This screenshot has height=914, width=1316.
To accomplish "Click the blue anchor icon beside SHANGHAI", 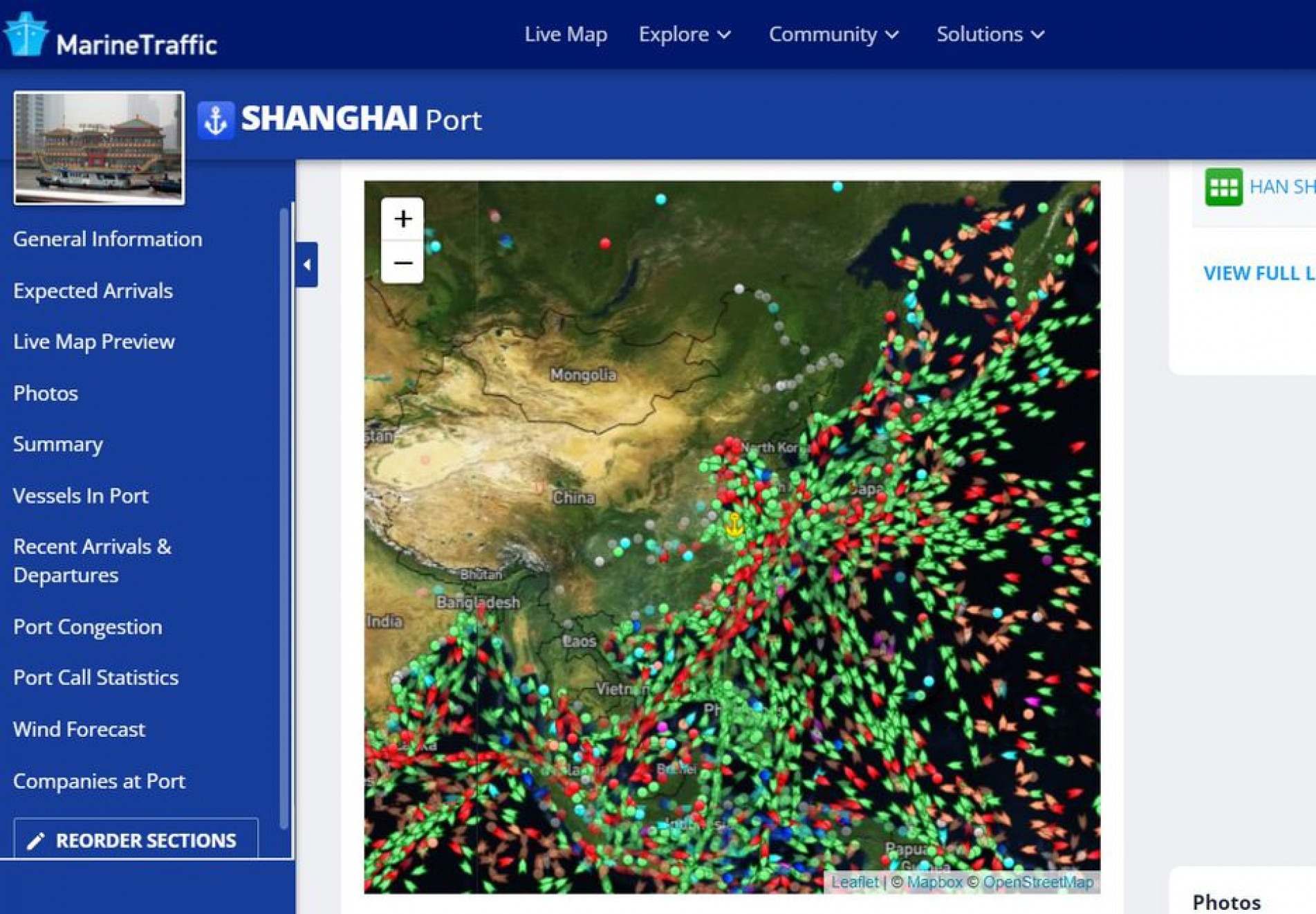I will coord(216,120).
